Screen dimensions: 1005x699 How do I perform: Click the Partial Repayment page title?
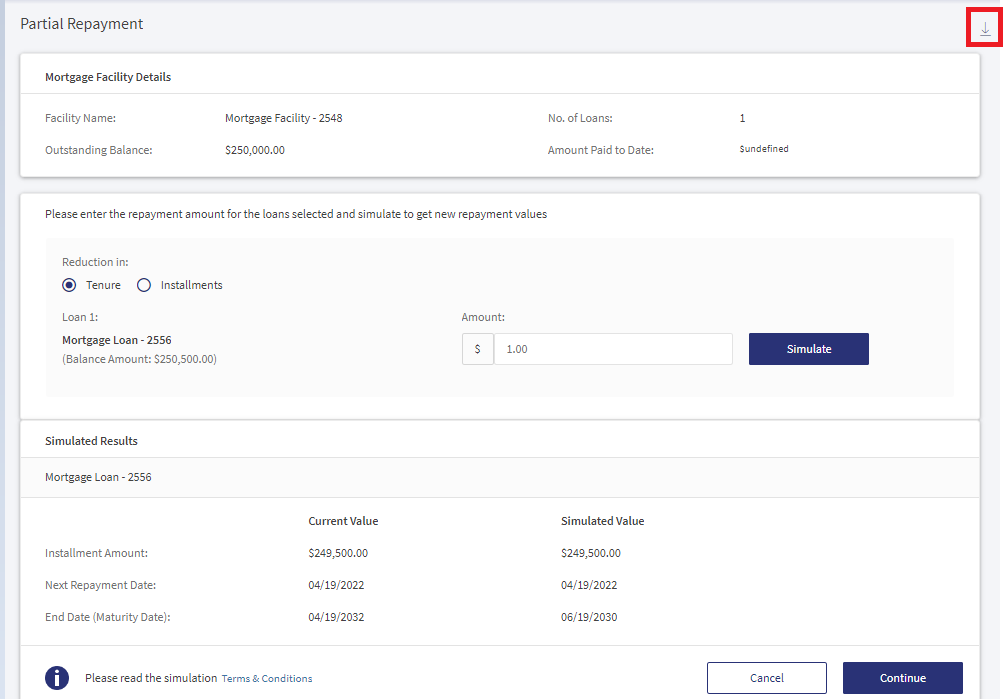[x=81, y=24]
